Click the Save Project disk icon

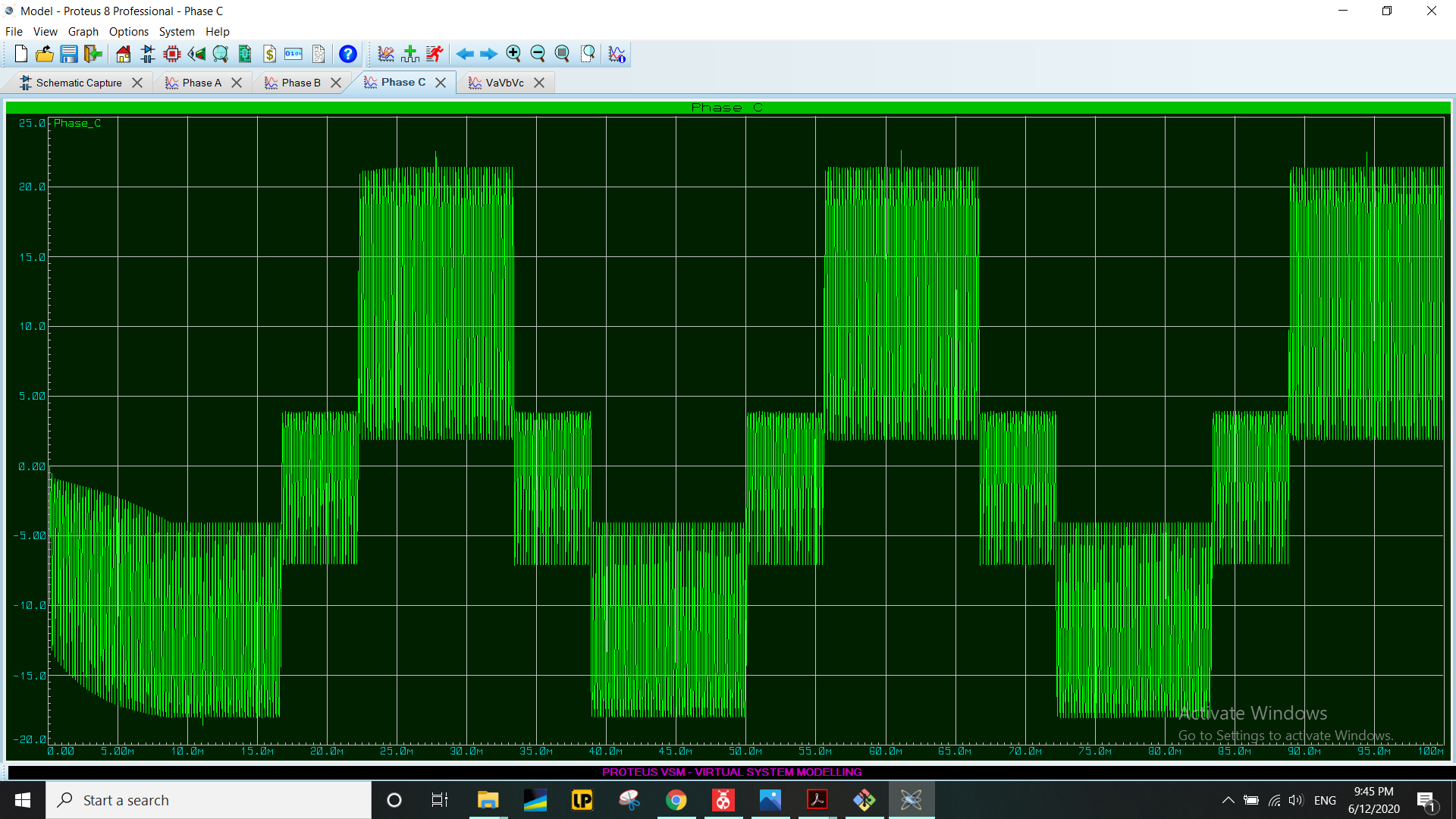click(69, 54)
